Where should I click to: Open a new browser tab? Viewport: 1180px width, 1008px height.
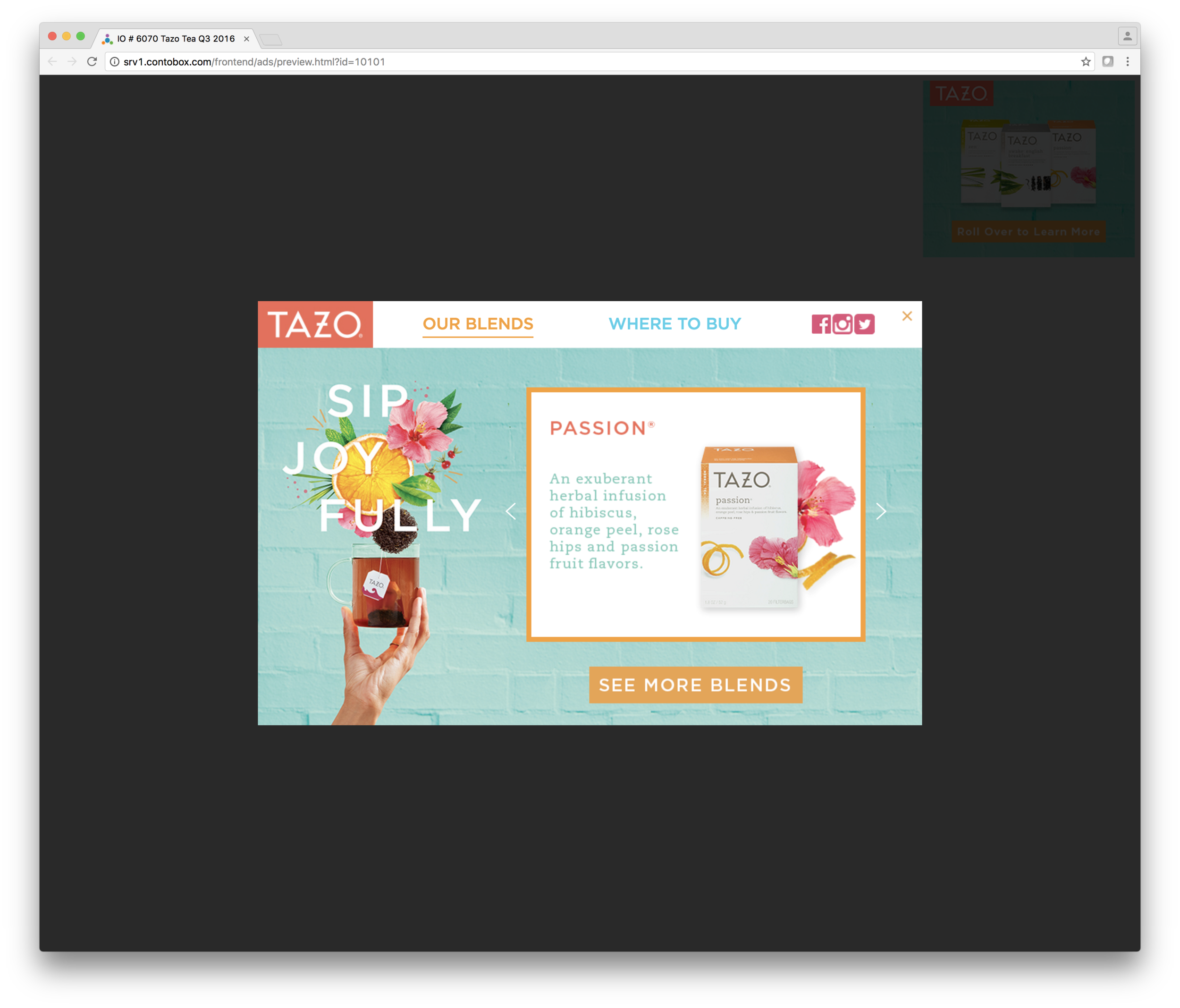tap(270, 39)
